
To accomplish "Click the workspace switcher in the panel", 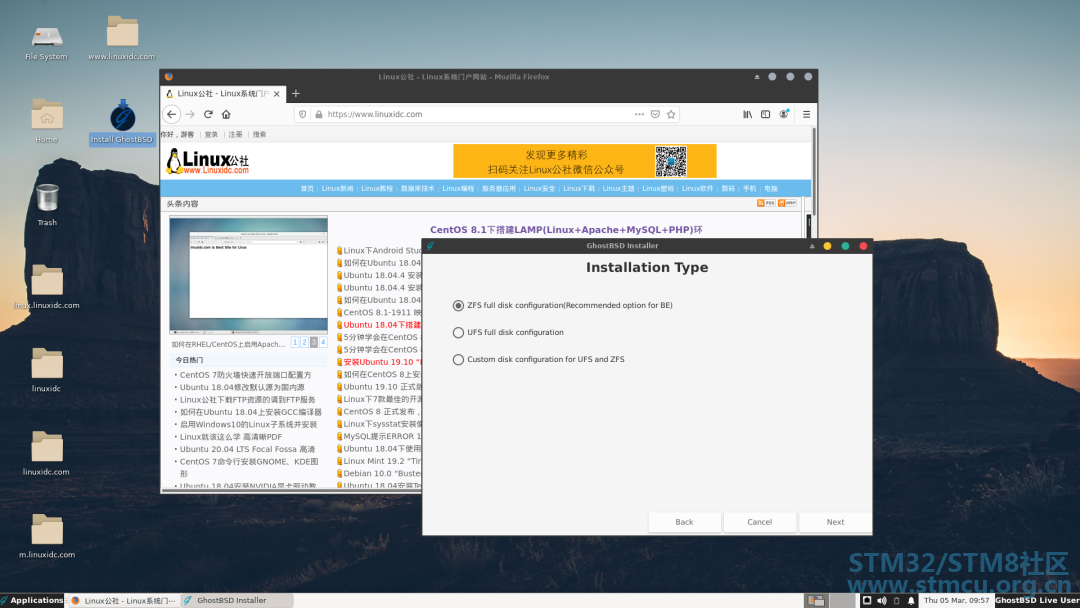I will tap(829, 600).
